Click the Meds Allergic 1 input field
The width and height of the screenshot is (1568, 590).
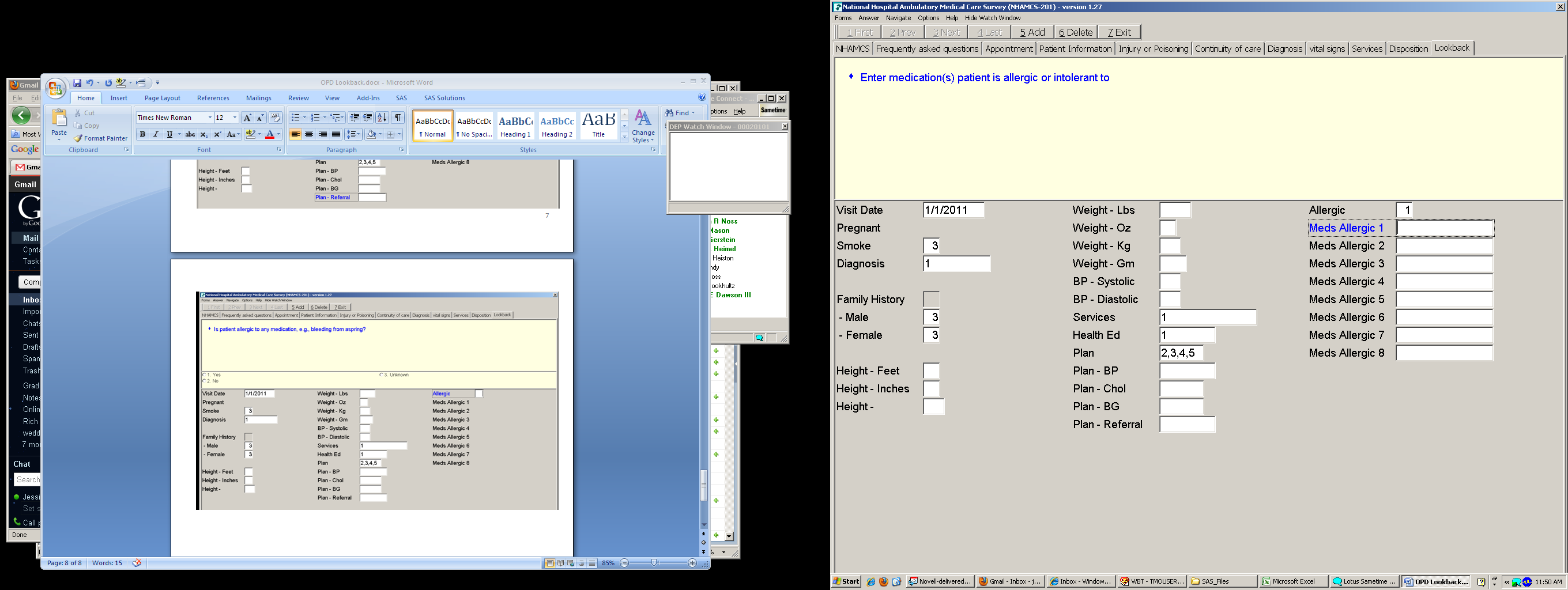(1445, 228)
